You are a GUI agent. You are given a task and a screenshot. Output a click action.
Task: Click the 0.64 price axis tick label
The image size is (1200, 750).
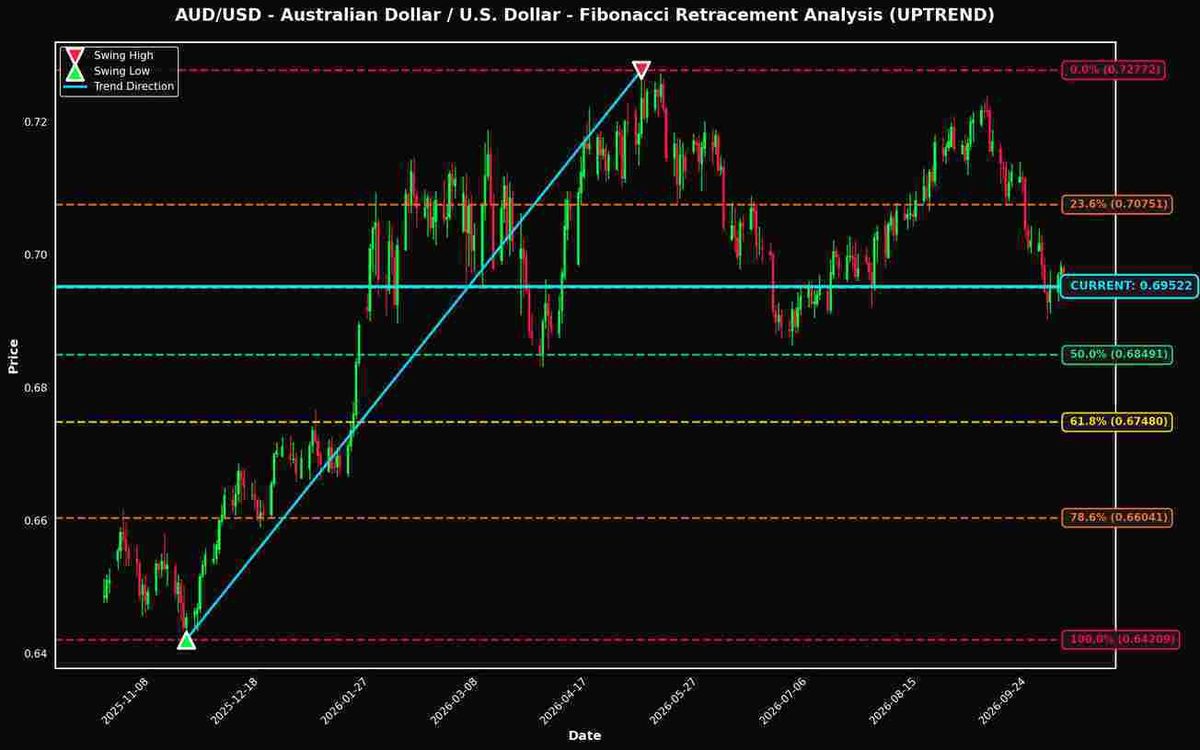click(x=36, y=654)
